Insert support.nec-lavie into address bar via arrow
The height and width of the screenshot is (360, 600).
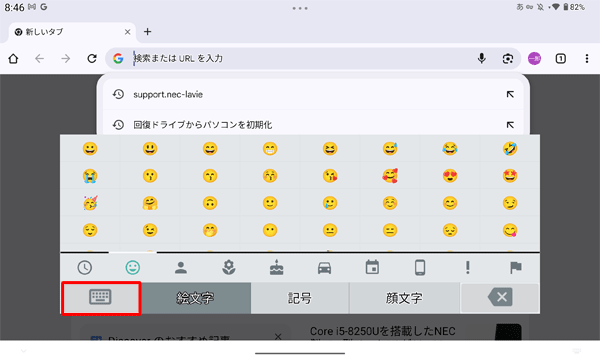click(x=510, y=94)
